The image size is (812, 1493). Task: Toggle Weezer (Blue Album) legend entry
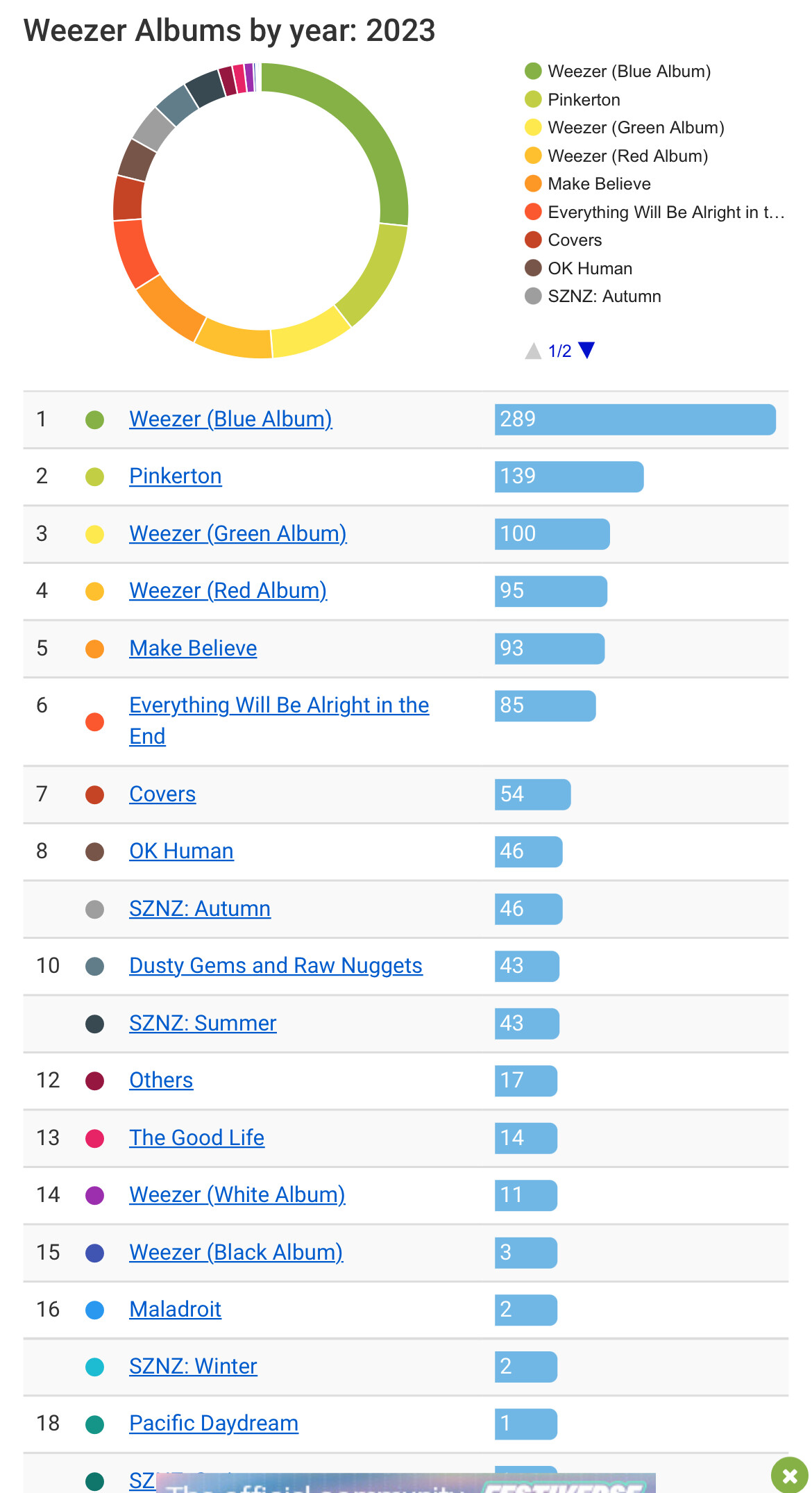point(618,72)
